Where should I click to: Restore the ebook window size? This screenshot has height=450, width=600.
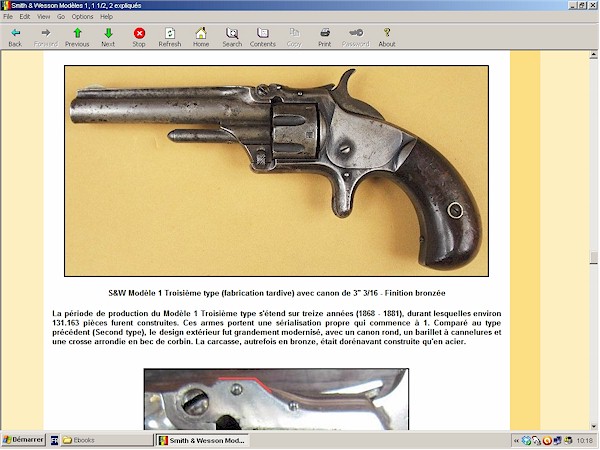click(582, 5)
